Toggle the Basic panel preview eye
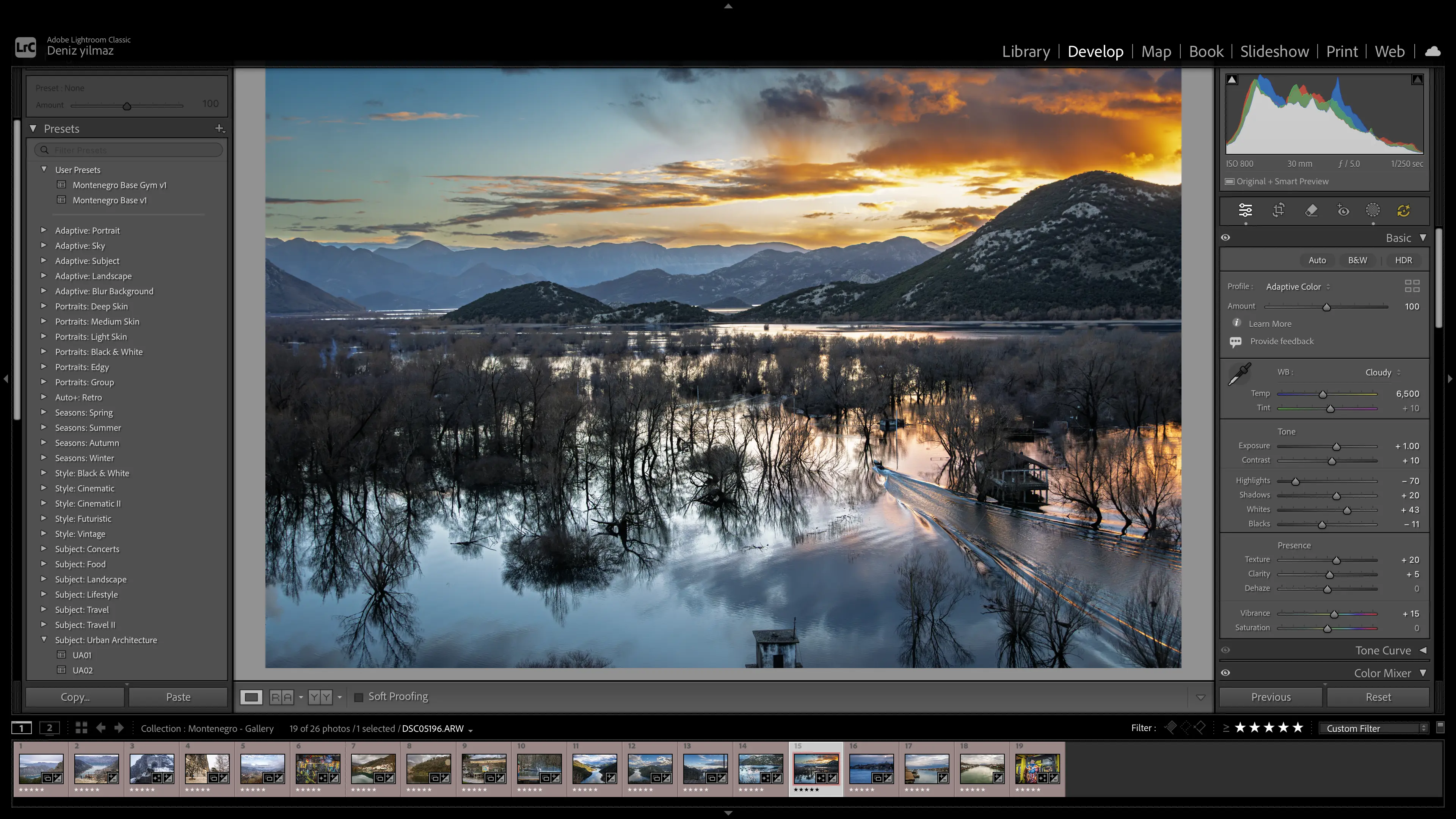 point(1225,237)
